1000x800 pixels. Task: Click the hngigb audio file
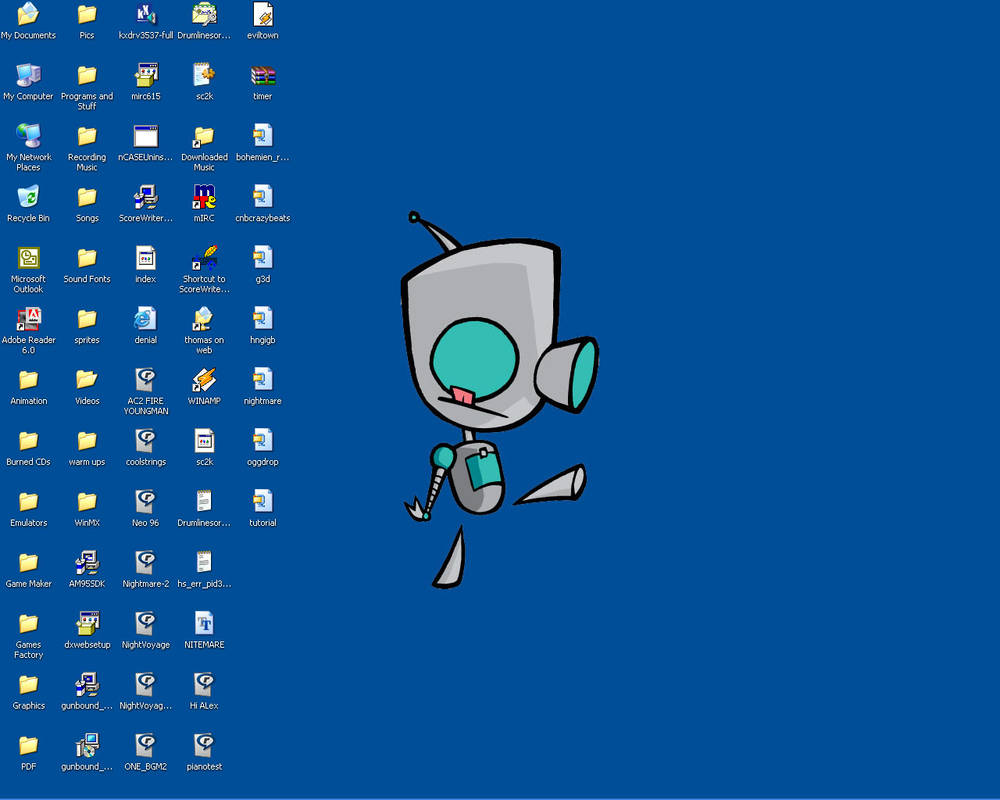click(x=263, y=325)
